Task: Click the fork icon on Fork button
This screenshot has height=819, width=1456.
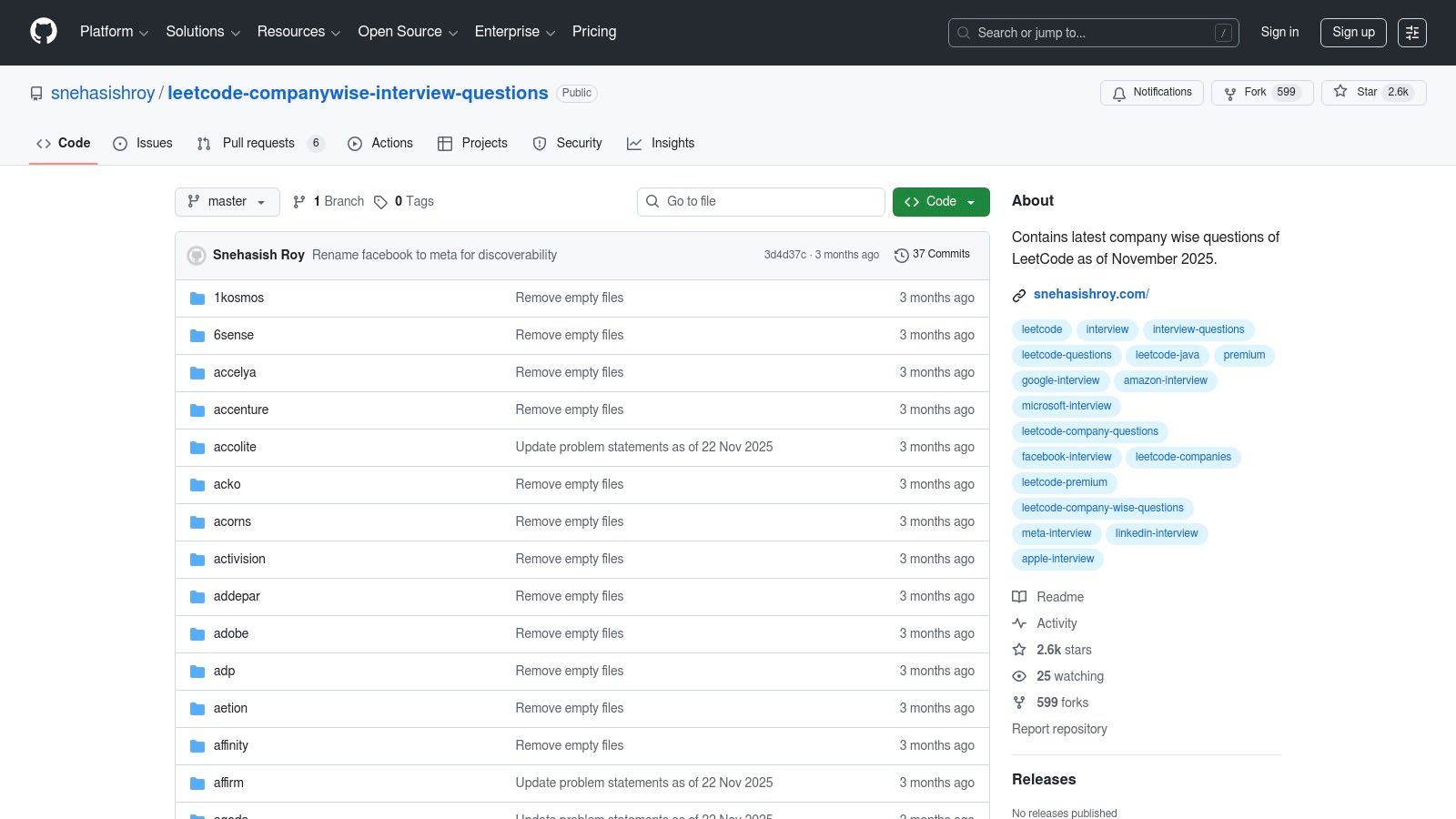Action: pyautogui.click(x=1232, y=92)
